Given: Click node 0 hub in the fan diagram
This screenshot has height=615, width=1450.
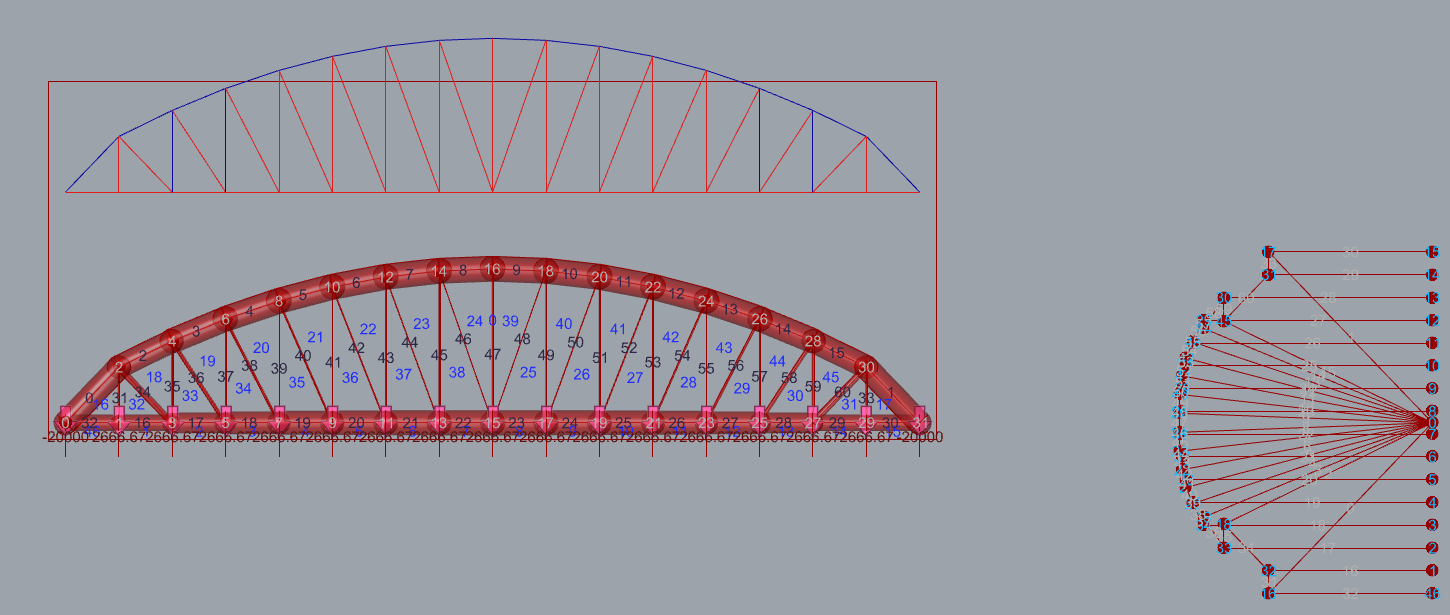Looking at the screenshot, I should click(1430, 420).
